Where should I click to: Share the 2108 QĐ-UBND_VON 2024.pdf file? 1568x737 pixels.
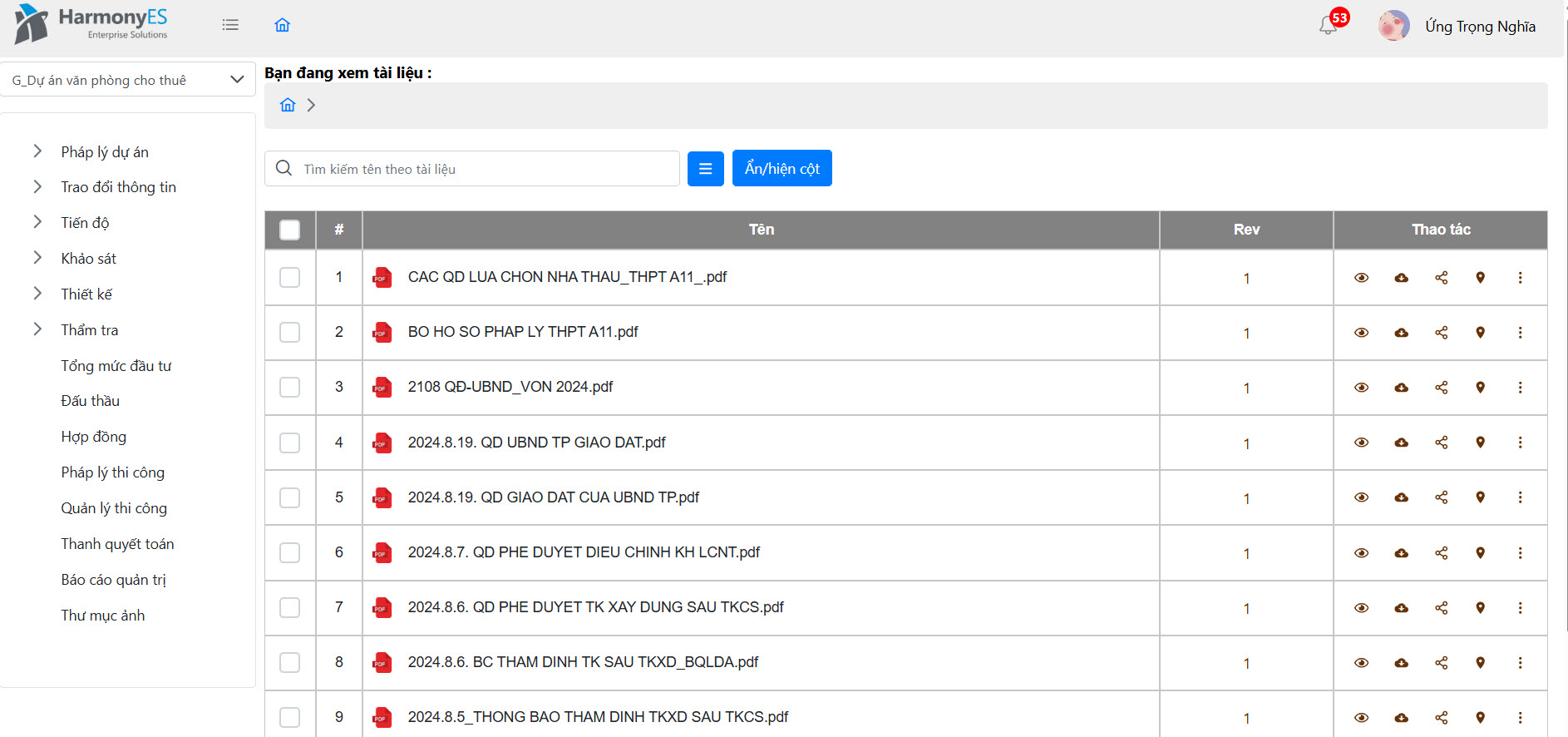pyautogui.click(x=1441, y=388)
